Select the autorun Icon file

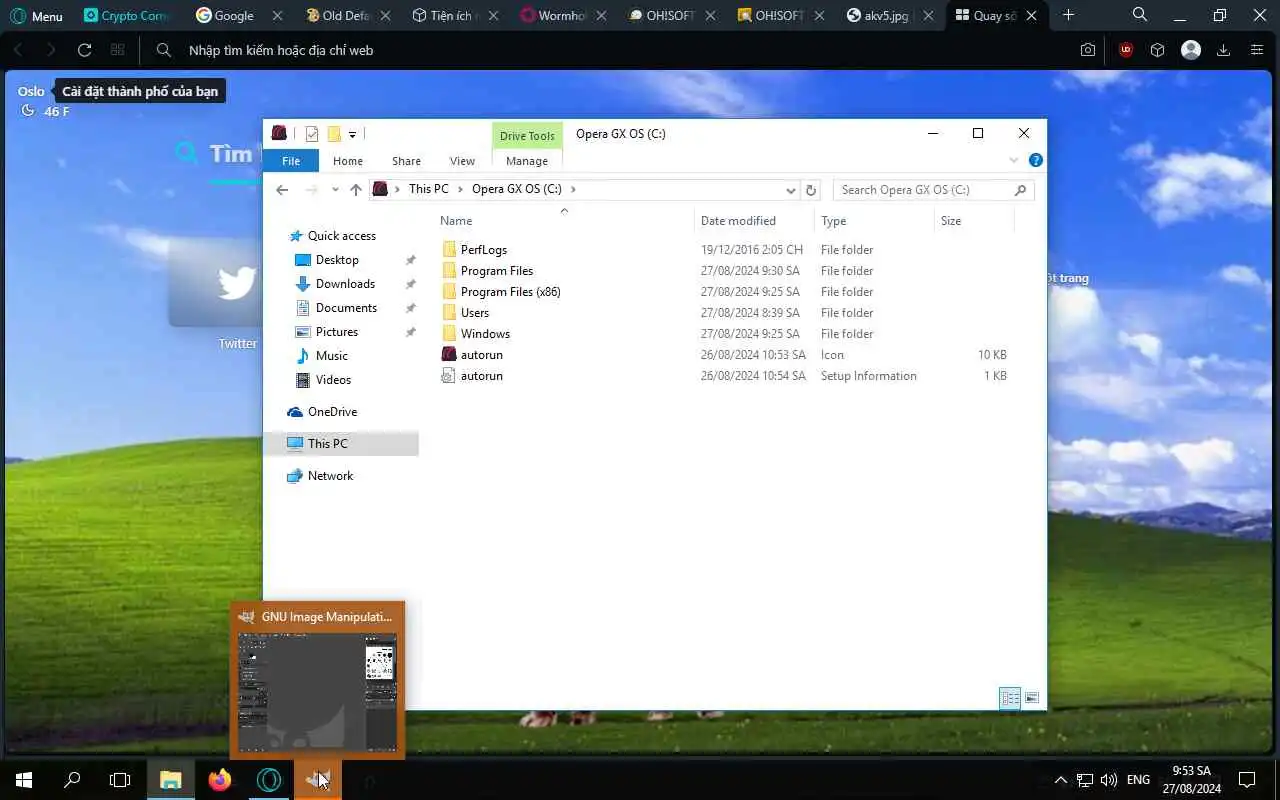coord(482,355)
